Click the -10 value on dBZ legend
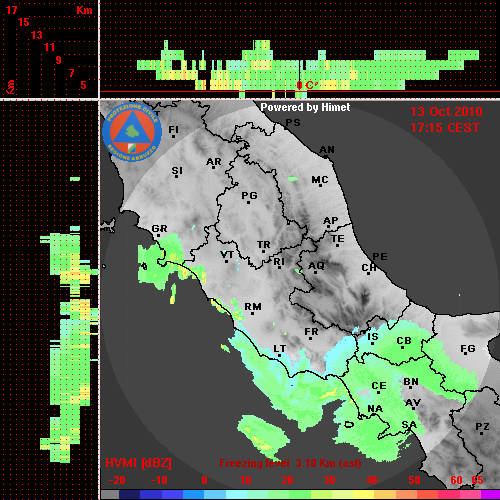The height and width of the screenshot is (500, 500). coord(159,480)
